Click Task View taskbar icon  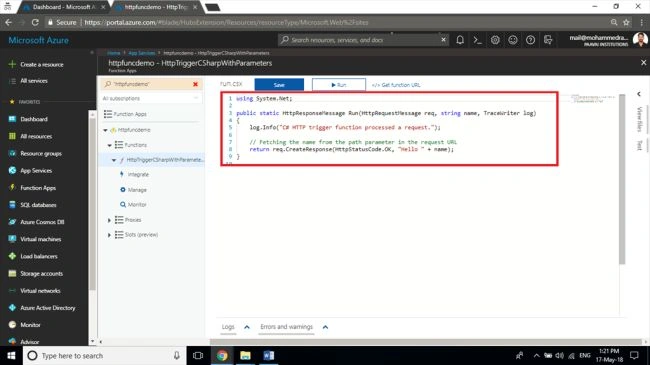pos(198,356)
